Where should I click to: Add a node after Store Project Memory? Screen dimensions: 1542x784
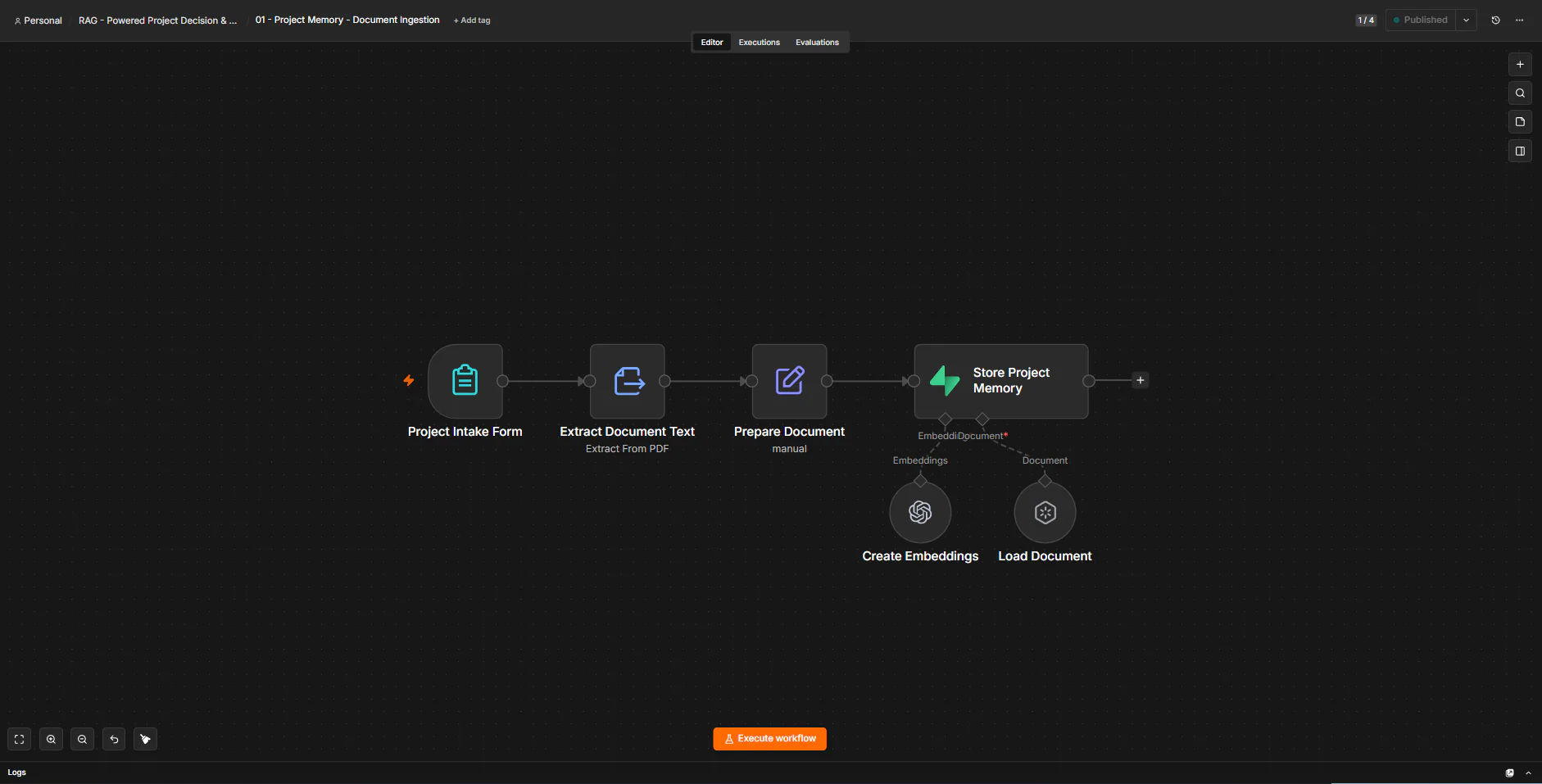click(1140, 380)
